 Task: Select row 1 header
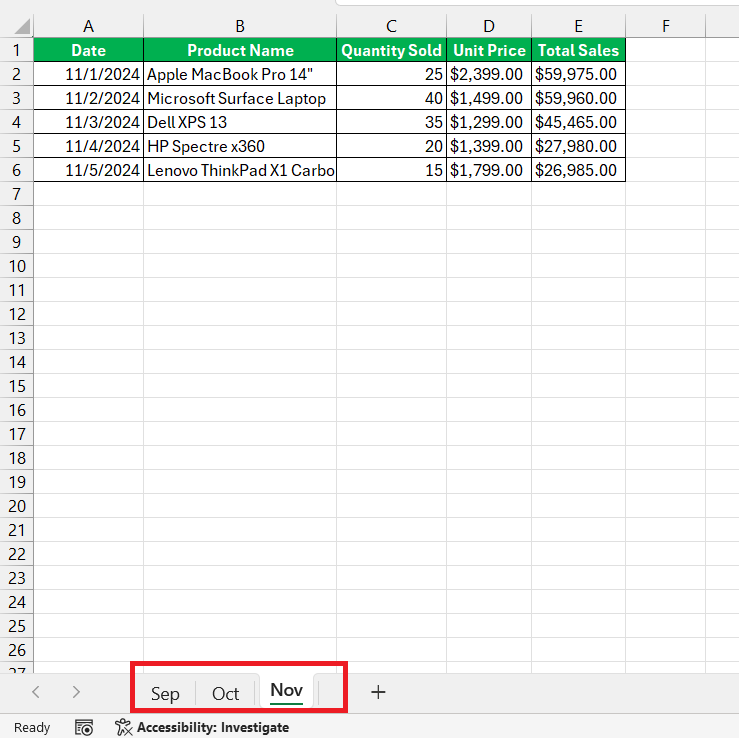tap(16, 50)
